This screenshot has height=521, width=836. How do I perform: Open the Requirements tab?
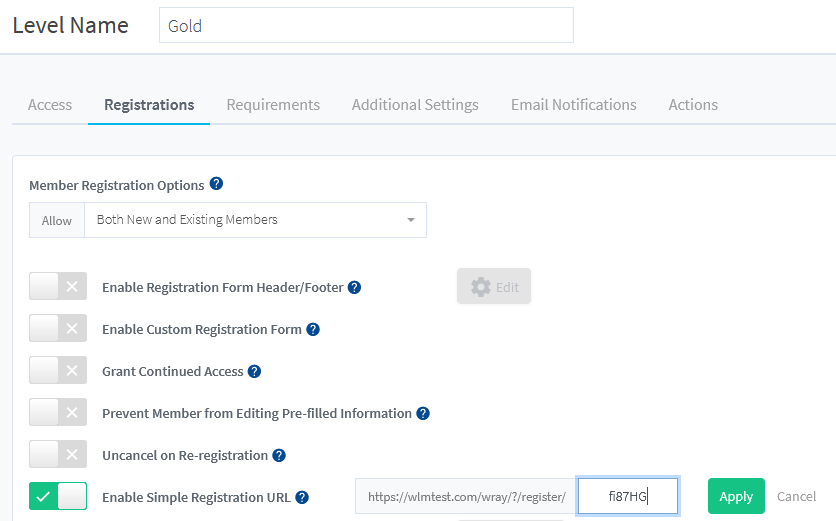tap(273, 105)
